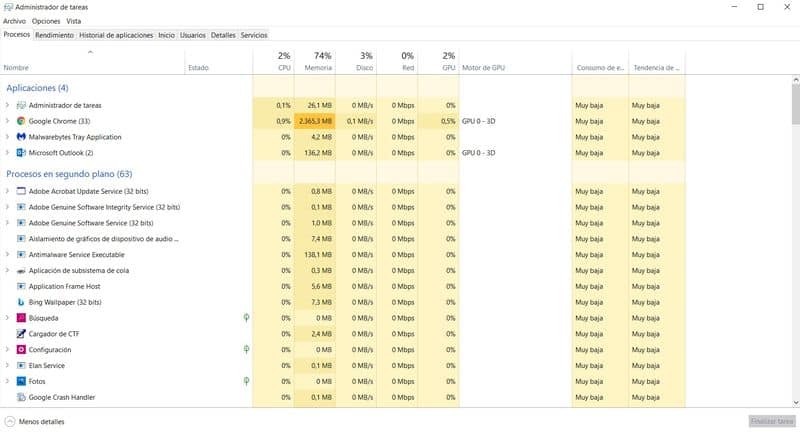The image size is (800, 435).
Task: Click the suspended leaf icon on Búsqueda row
Action: (246, 318)
